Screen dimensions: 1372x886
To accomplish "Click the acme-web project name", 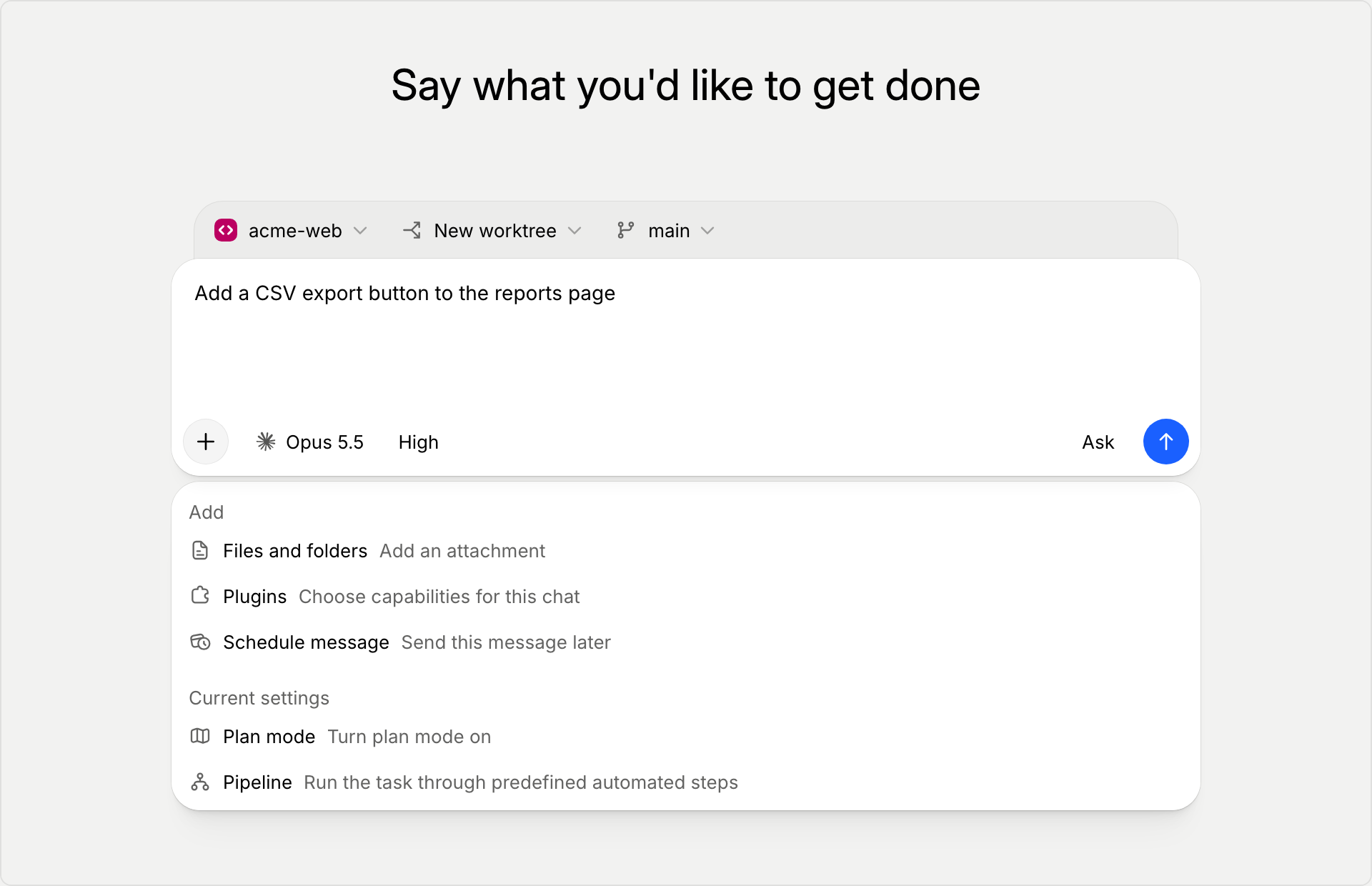I will click(x=295, y=231).
